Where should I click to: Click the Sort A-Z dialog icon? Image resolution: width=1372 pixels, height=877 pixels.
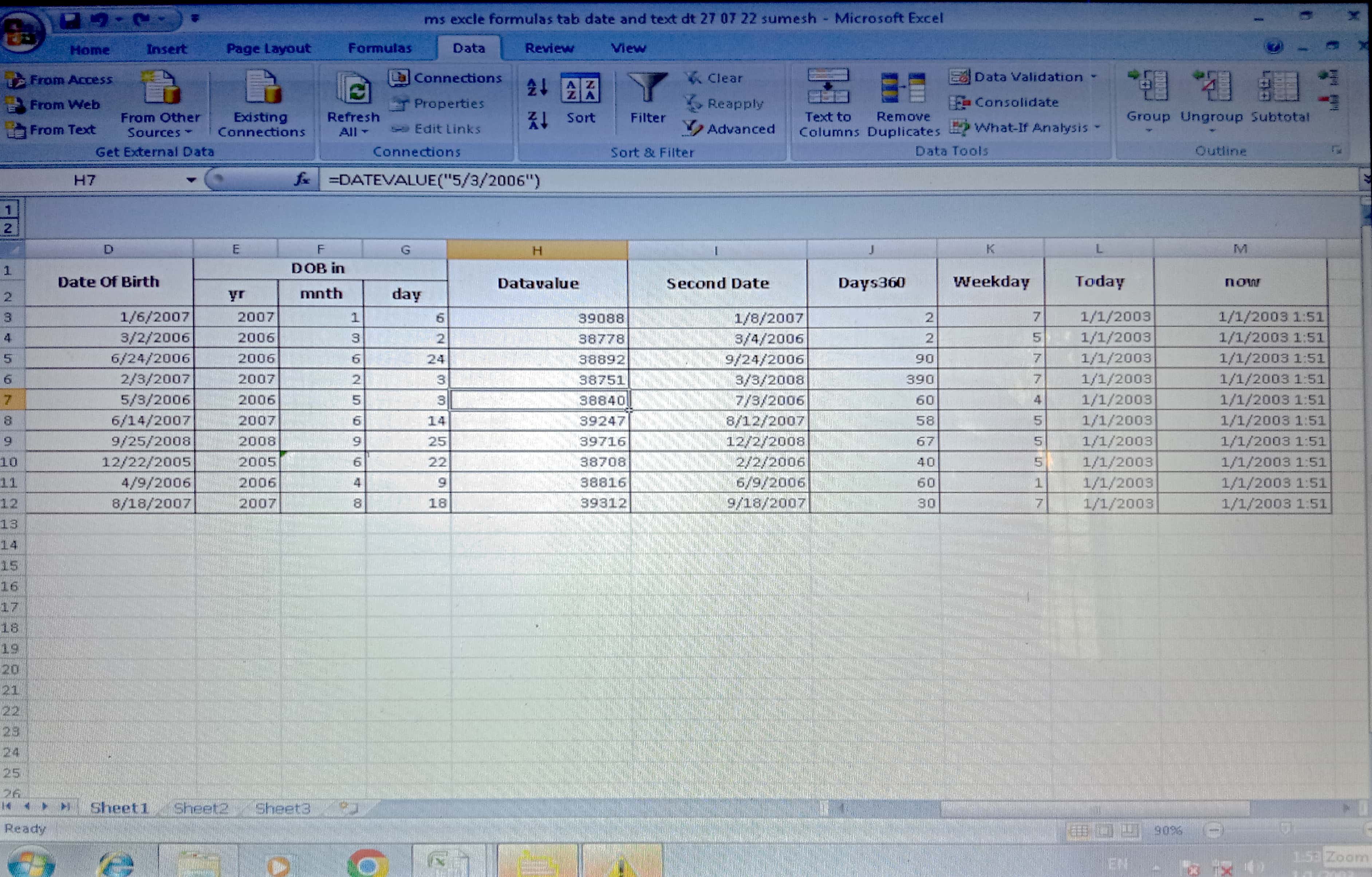point(580,89)
